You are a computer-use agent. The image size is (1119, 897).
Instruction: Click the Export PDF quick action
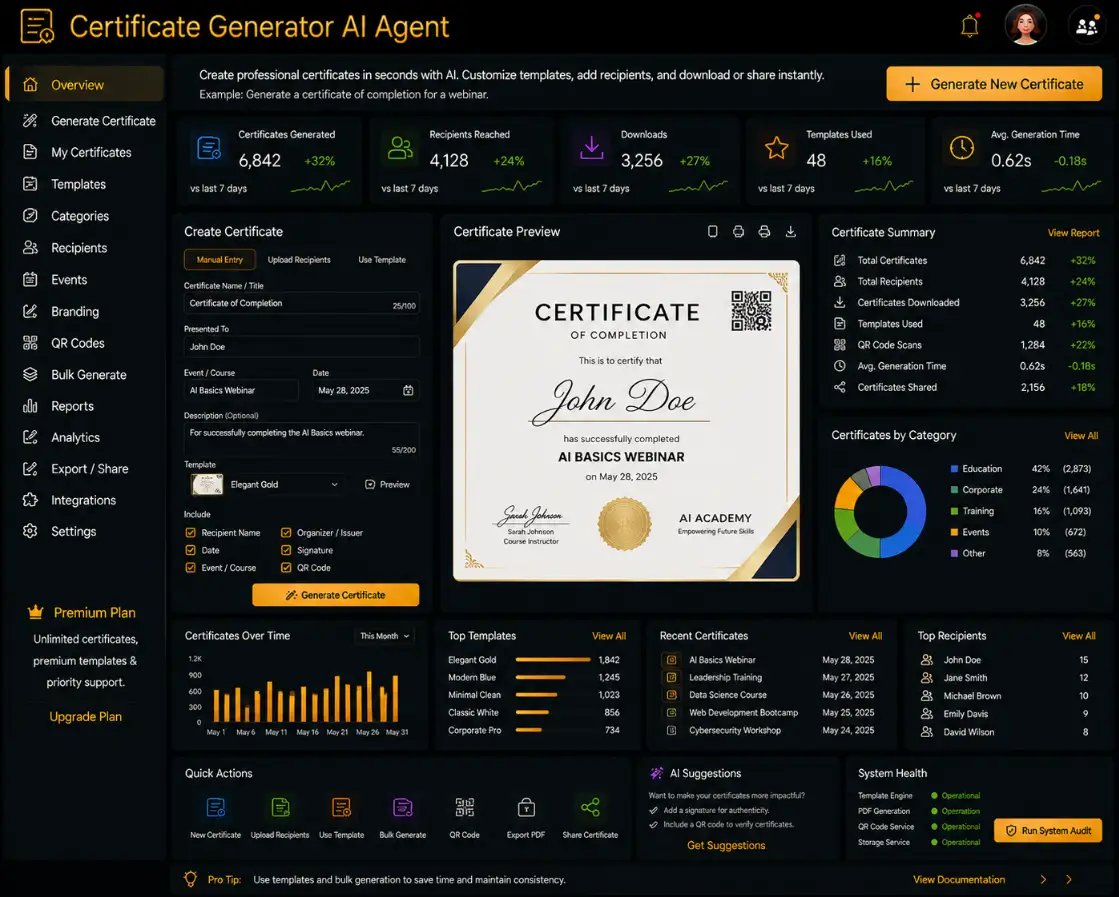[x=526, y=816]
